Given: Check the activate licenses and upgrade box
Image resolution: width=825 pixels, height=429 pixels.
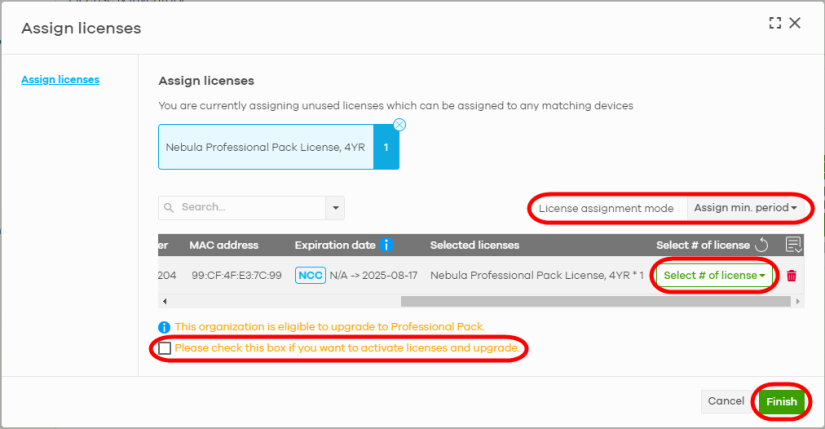Looking at the screenshot, I should point(165,348).
